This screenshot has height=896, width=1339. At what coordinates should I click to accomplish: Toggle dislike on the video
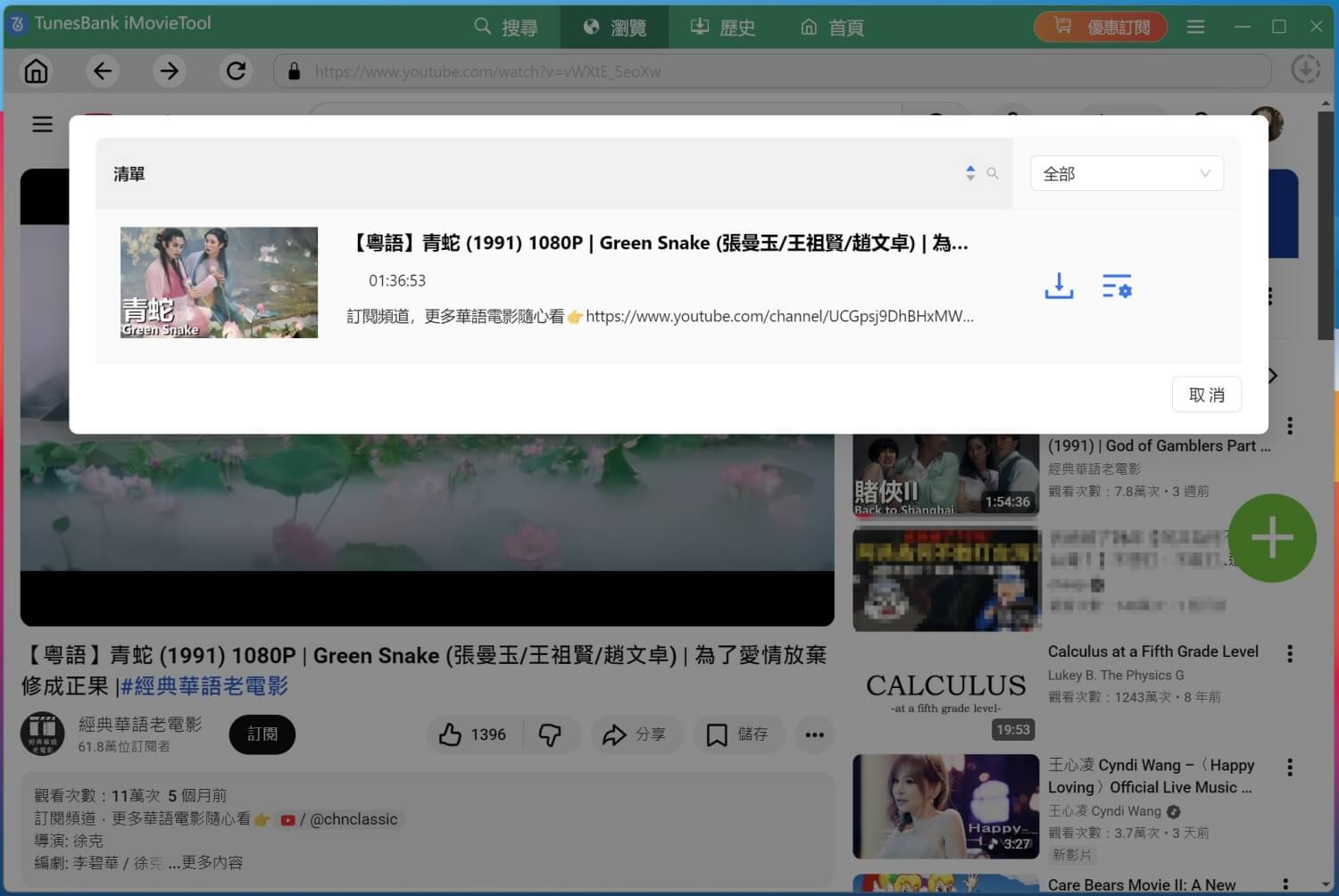click(552, 734)
